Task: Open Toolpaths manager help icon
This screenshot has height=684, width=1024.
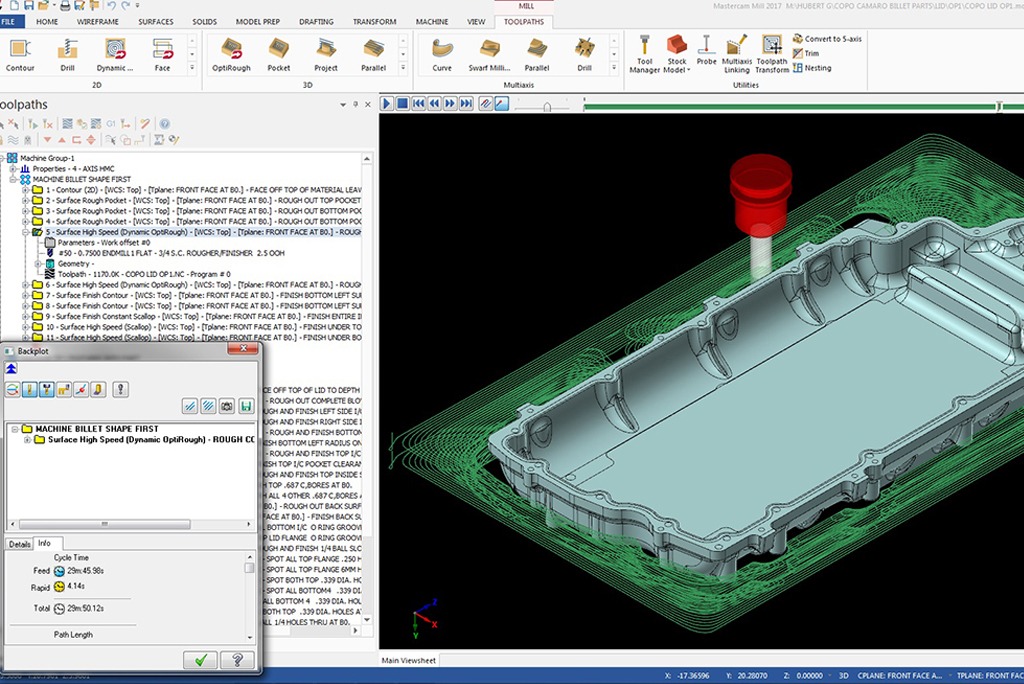Action: [165, 123]
